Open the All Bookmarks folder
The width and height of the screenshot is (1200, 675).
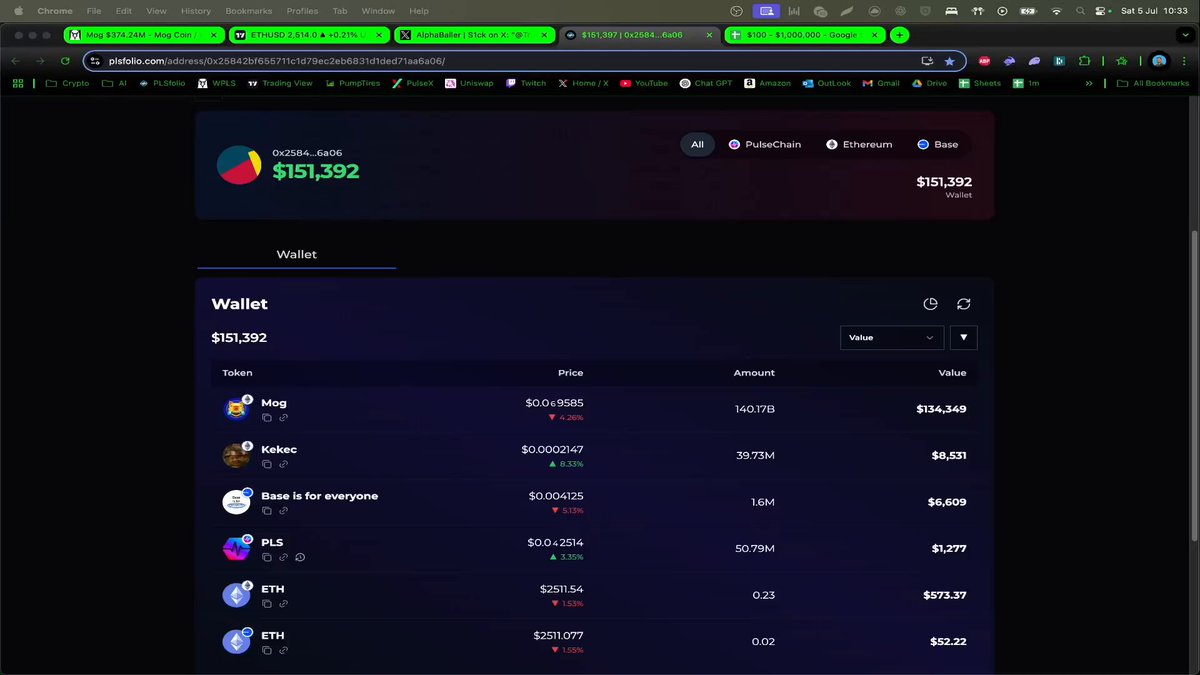(1153, 83)
